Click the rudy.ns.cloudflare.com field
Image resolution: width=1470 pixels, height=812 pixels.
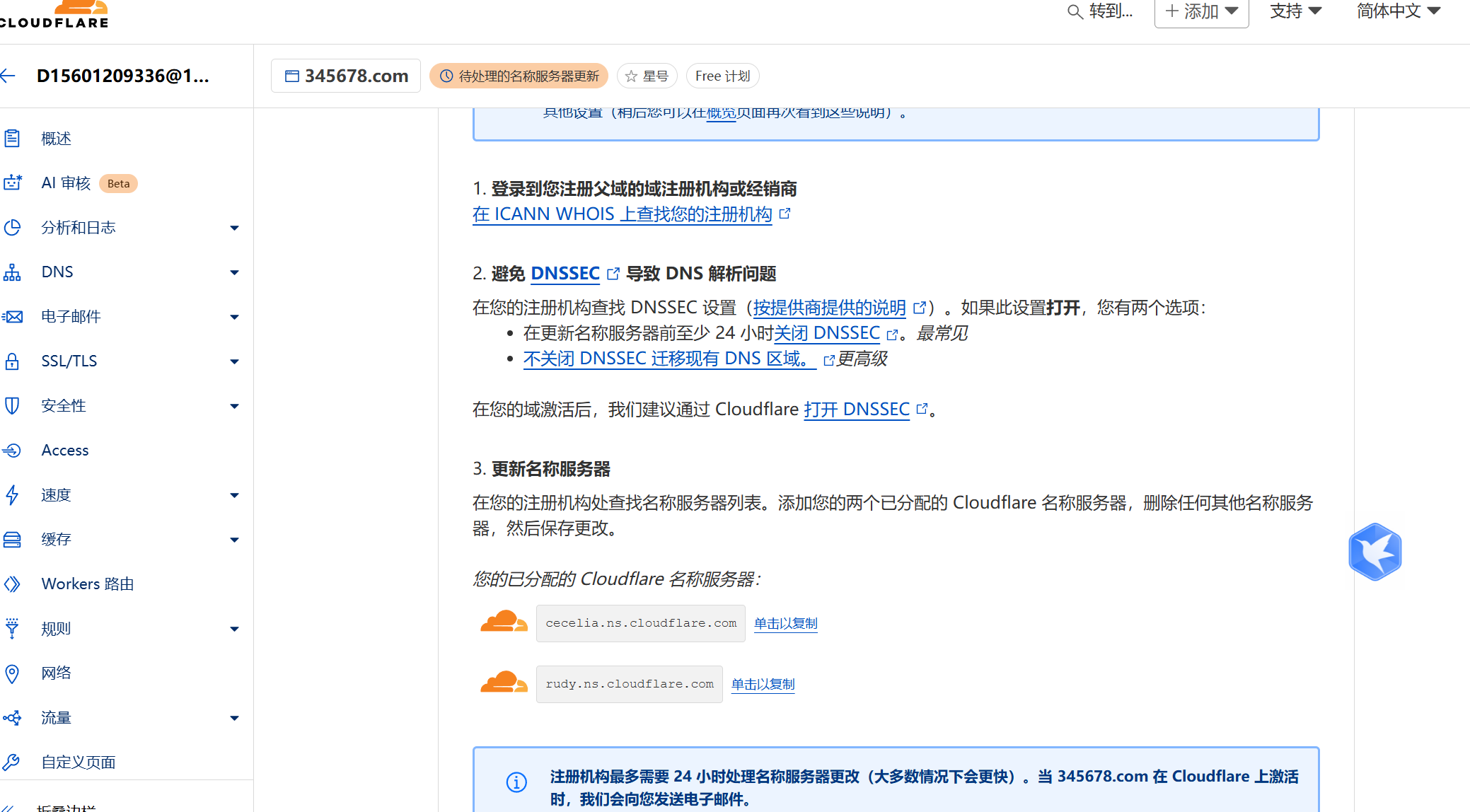coord(630,684)
